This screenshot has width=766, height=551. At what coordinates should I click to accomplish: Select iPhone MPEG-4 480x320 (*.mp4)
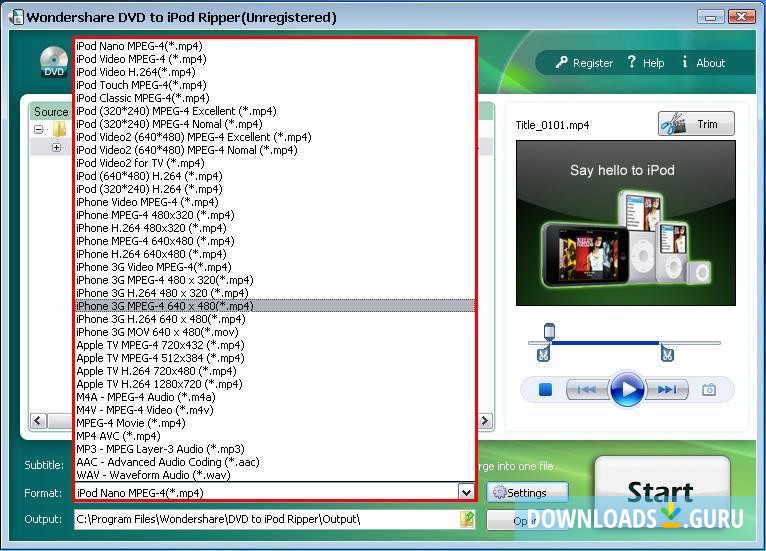tap(275, 215)
